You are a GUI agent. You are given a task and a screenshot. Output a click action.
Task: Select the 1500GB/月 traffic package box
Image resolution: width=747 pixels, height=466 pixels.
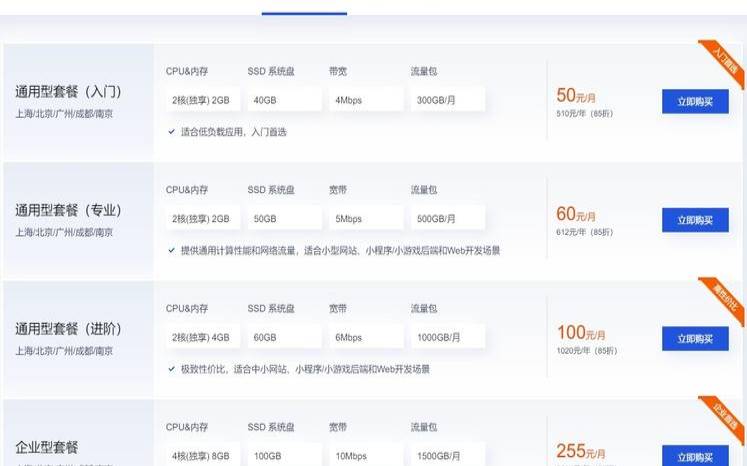[448, 455]
